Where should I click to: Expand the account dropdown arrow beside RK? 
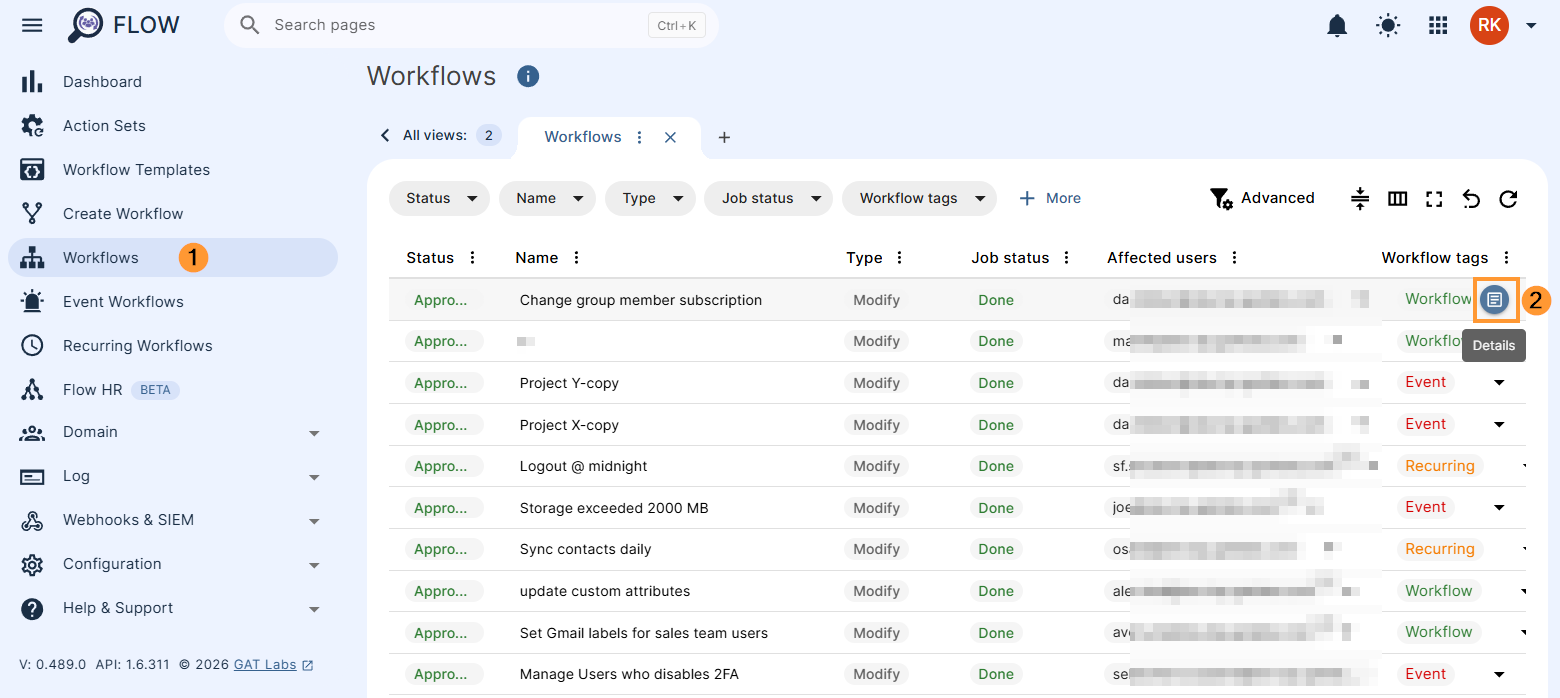pyautogui.click(x=1531, y=26)
